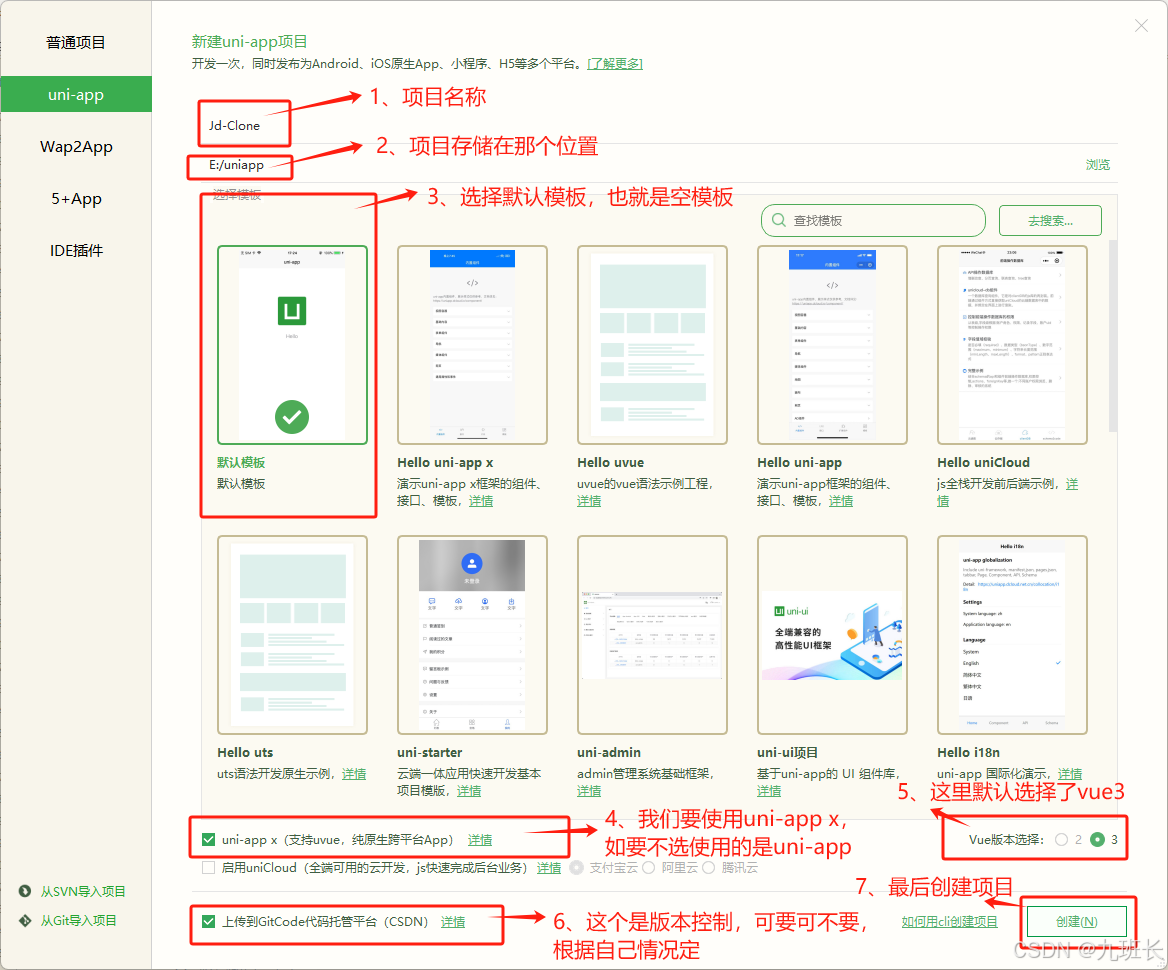Select the Hello uni-app template thumbnail
Screen dimensions: 1168x970
point(832,345)
